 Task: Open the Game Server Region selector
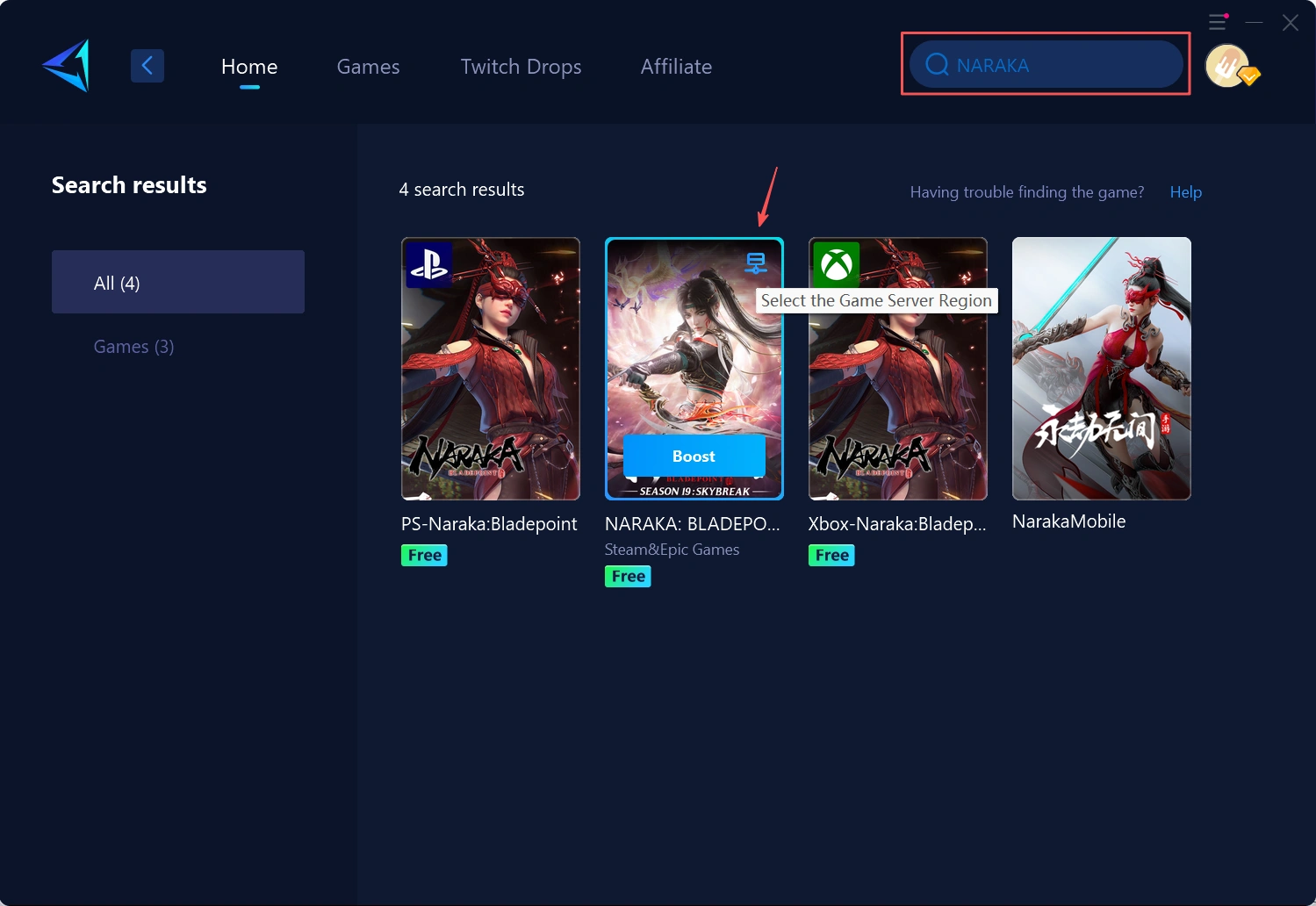tap(757, 262)
